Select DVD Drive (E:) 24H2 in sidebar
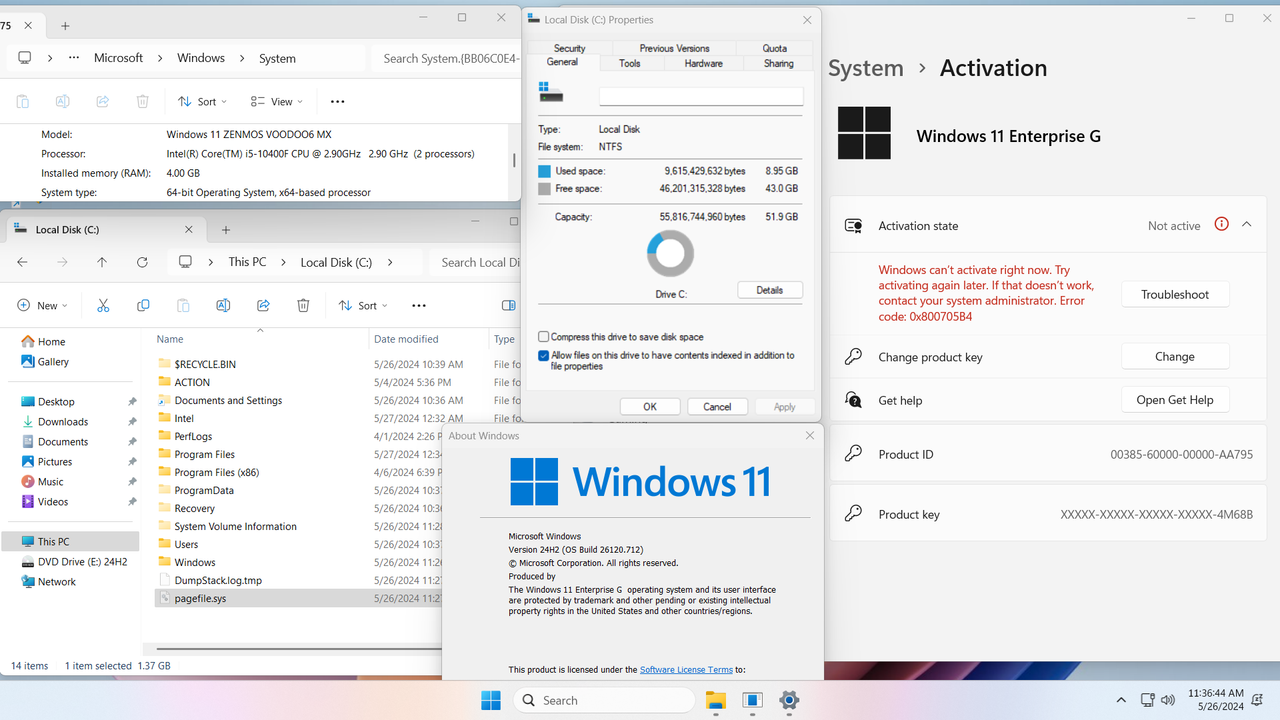The image size is (1280, 720). click(x=75, y=562)
